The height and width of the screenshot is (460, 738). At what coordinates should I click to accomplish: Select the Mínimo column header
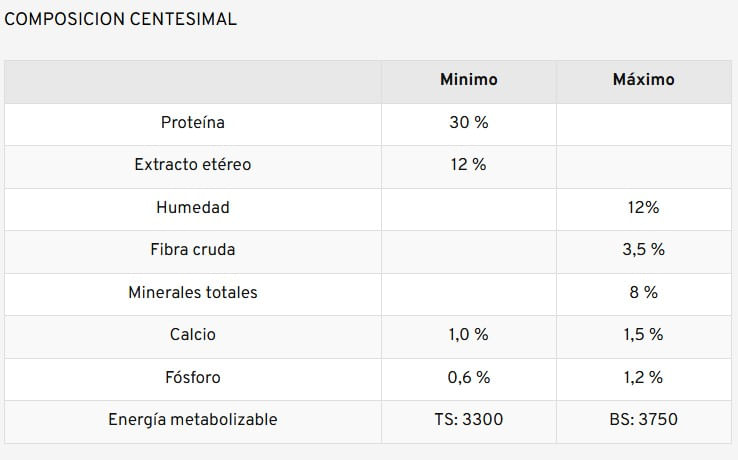[x=468, y=80]
